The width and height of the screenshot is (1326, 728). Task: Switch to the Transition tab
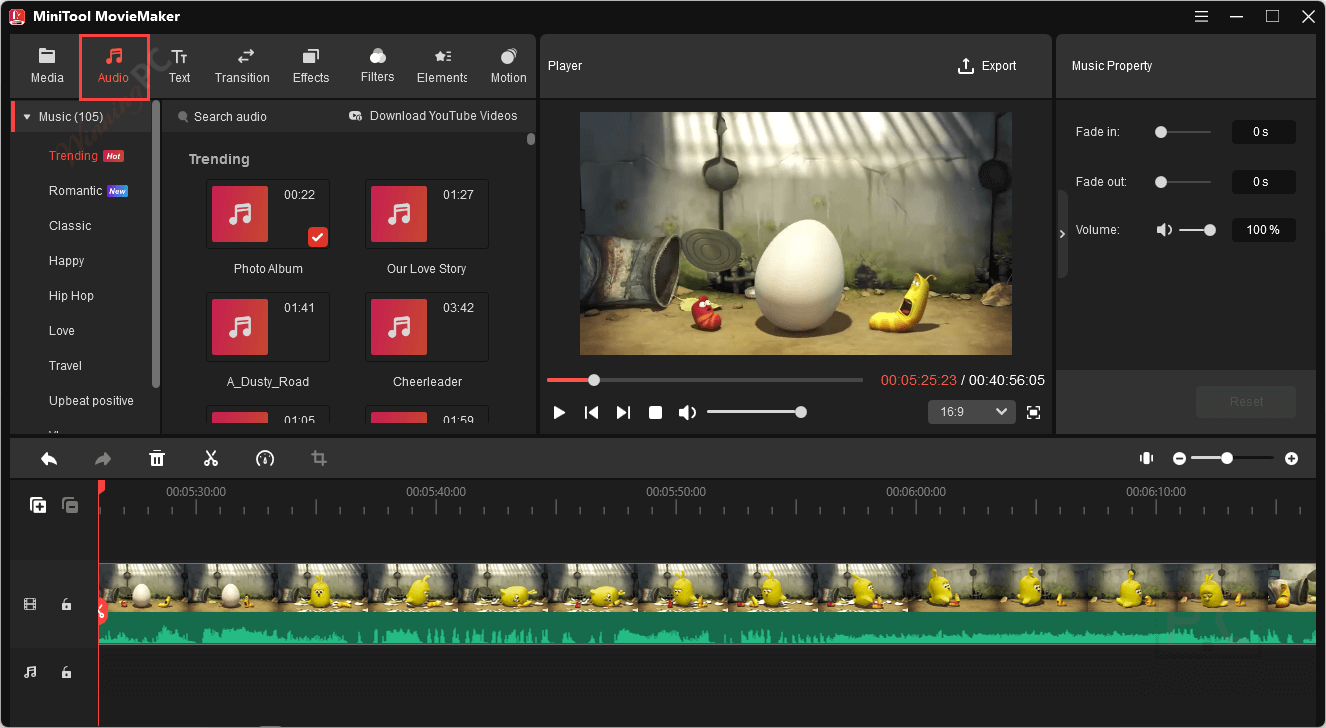coord(242,66)
